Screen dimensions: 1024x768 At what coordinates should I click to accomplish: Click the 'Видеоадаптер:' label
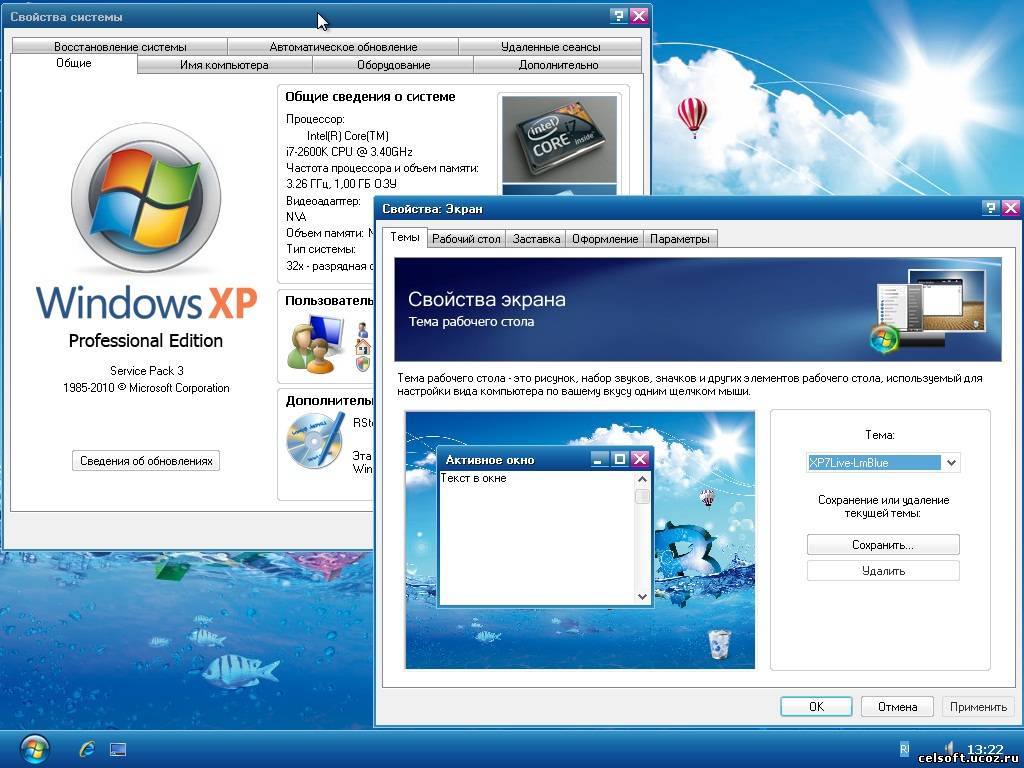click(x=323, y=200)
